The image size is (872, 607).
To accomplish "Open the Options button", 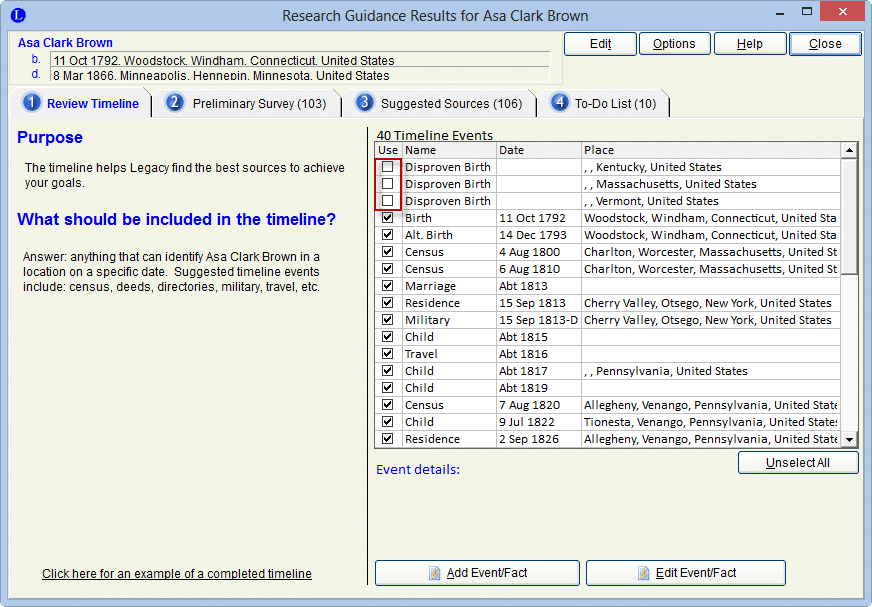I will [x=675, y=44].
